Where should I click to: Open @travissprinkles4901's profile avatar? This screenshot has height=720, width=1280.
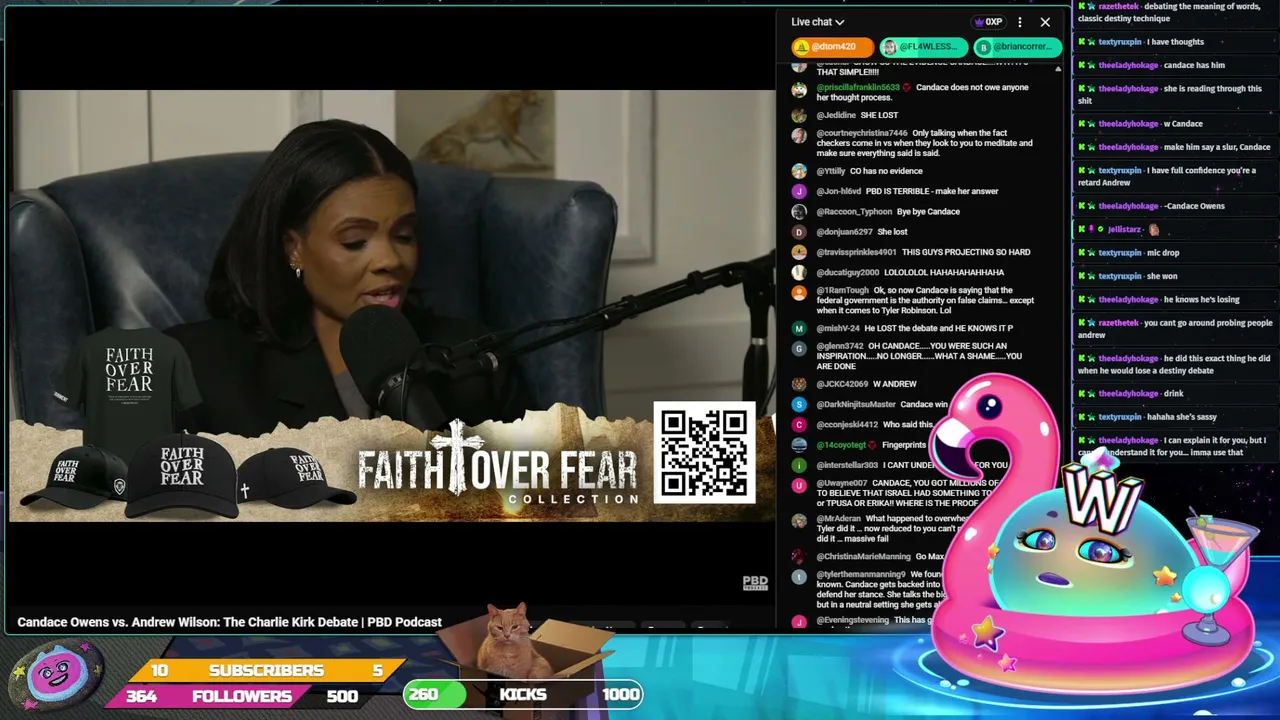pos(799,253)
